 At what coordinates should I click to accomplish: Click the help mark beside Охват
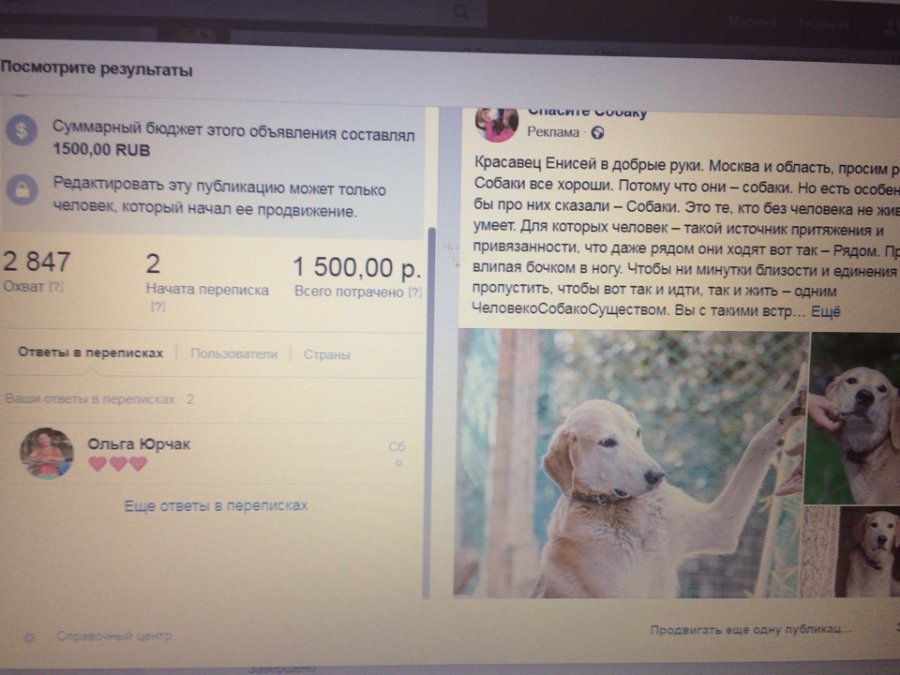point(56,286)
